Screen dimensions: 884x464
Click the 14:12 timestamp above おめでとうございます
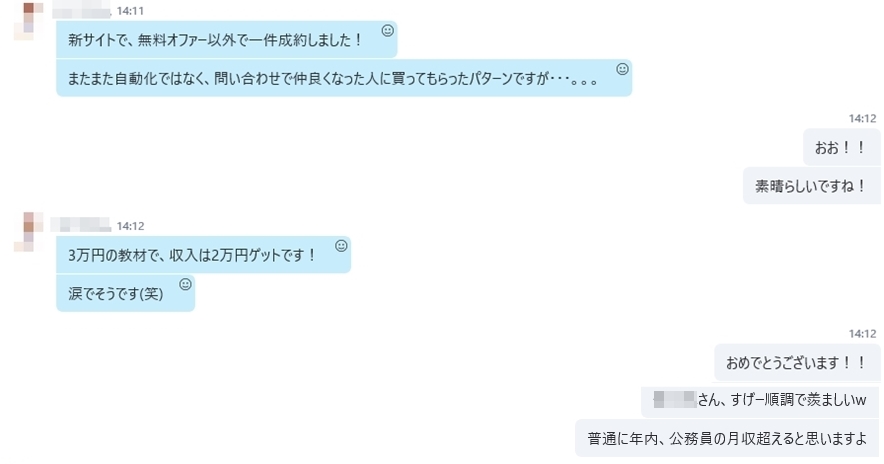pos(862,334)
